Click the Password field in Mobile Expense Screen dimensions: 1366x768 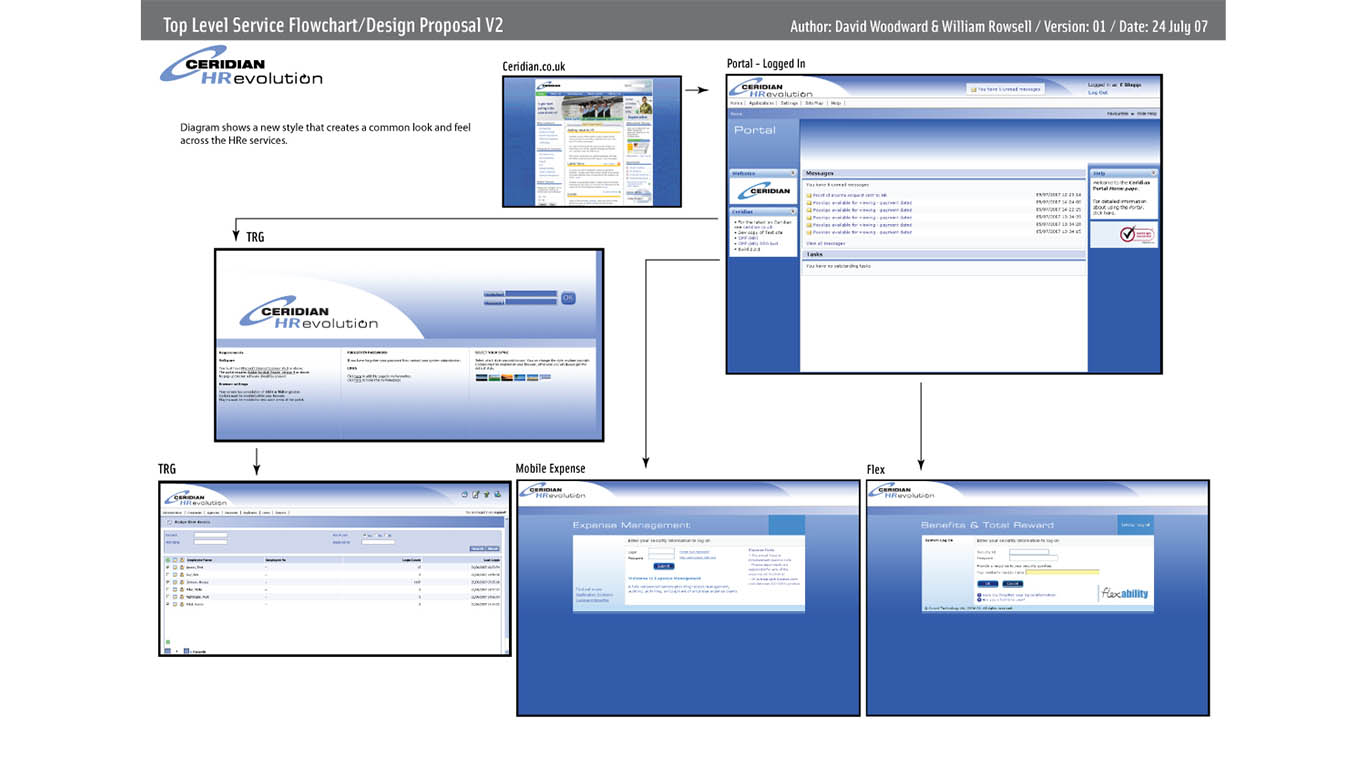(661, 558)
